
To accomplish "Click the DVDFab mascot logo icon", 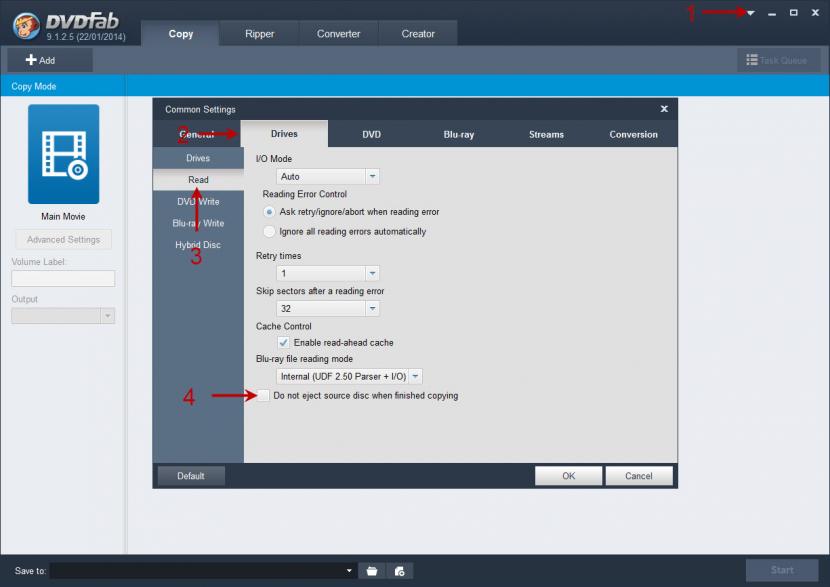I will coord(26,25).
